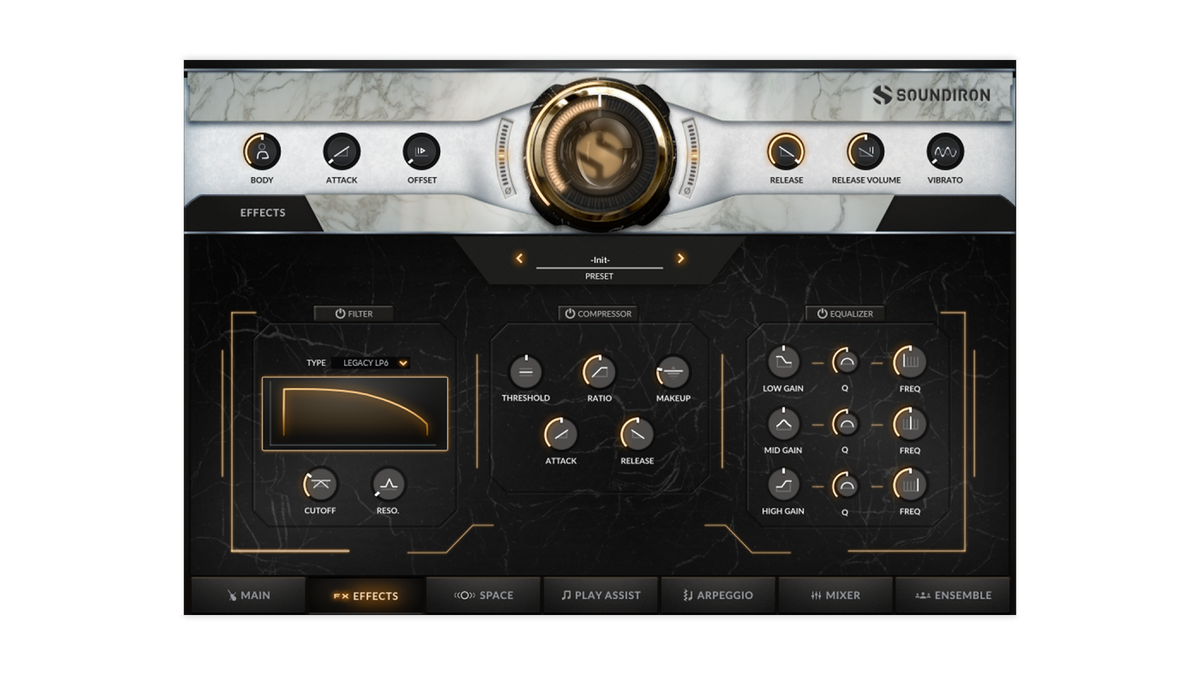Click the filter Cutoff knob
This screenshot has width=1200, height=675.
tap(320, 485)
